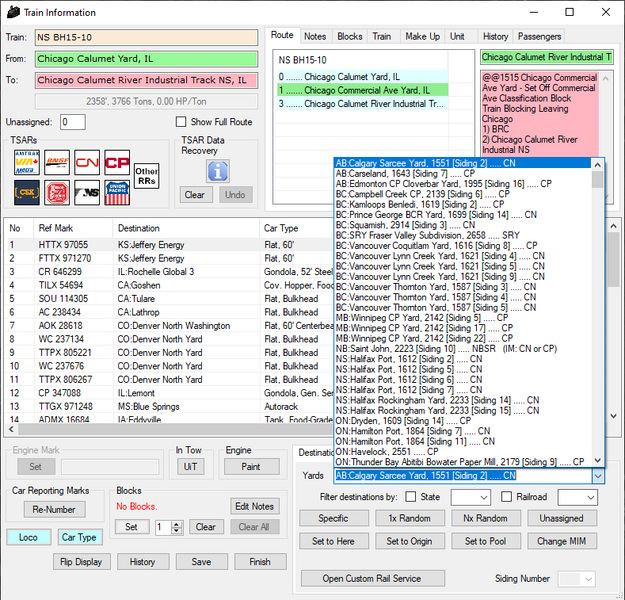
Task: Select car row HTTX 97055
Action: (x=169, y=245)
